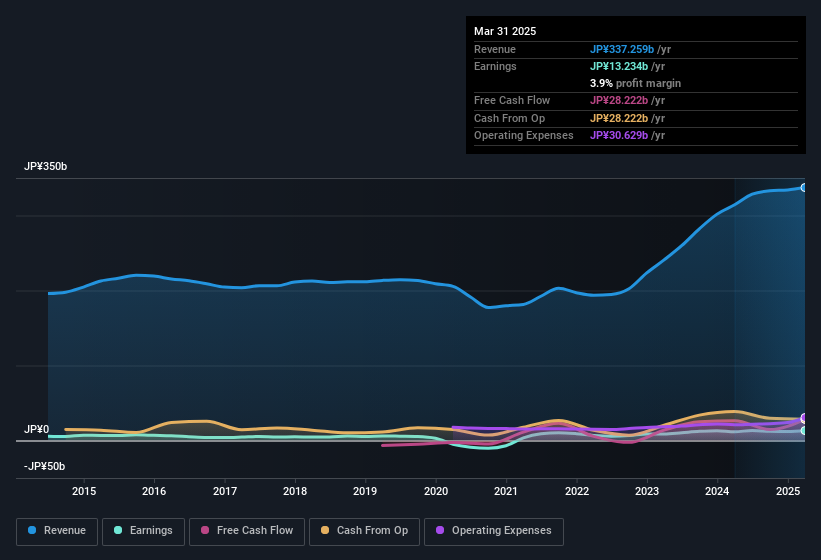Toggle the Cash From Op legend button

click(364, 532)
